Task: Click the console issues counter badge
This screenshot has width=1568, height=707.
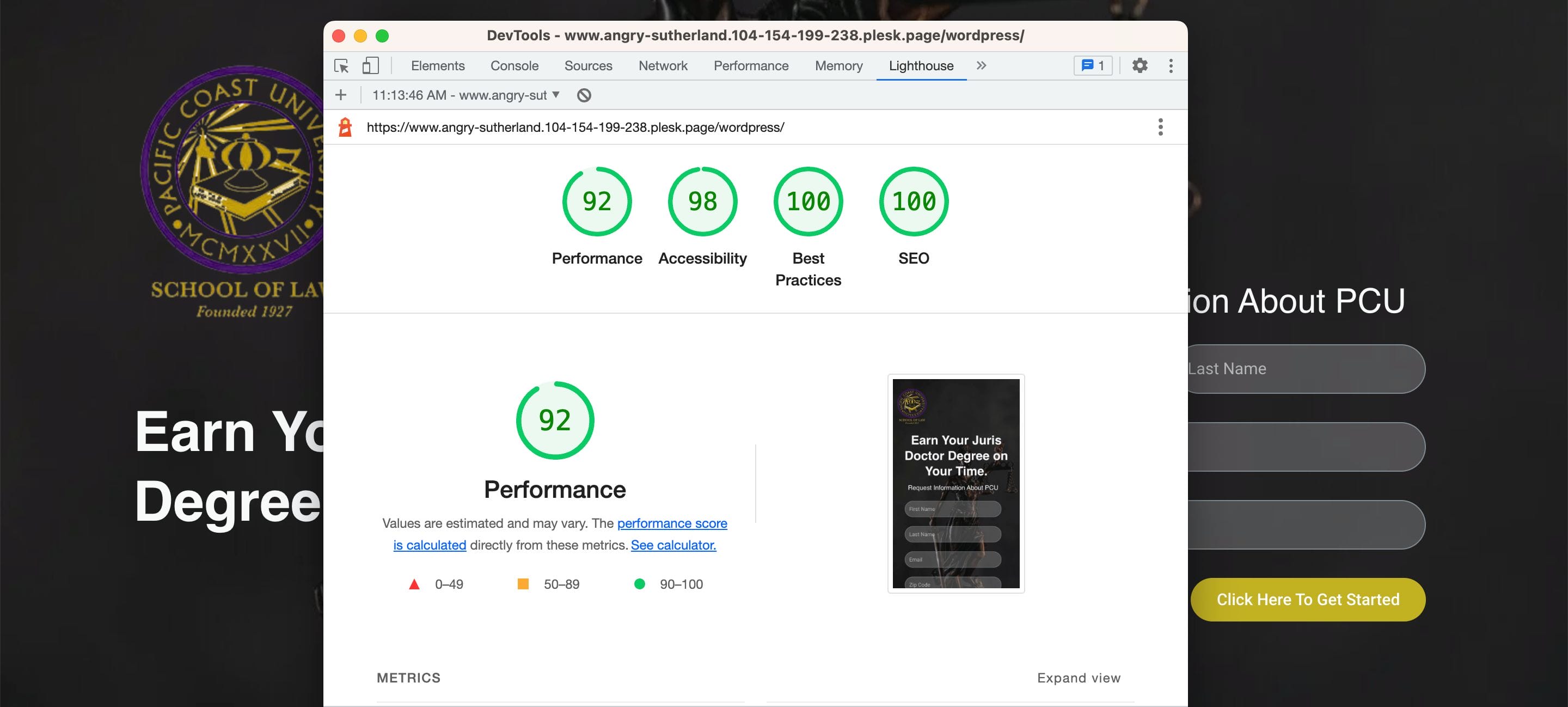Action: point(1093,66)
